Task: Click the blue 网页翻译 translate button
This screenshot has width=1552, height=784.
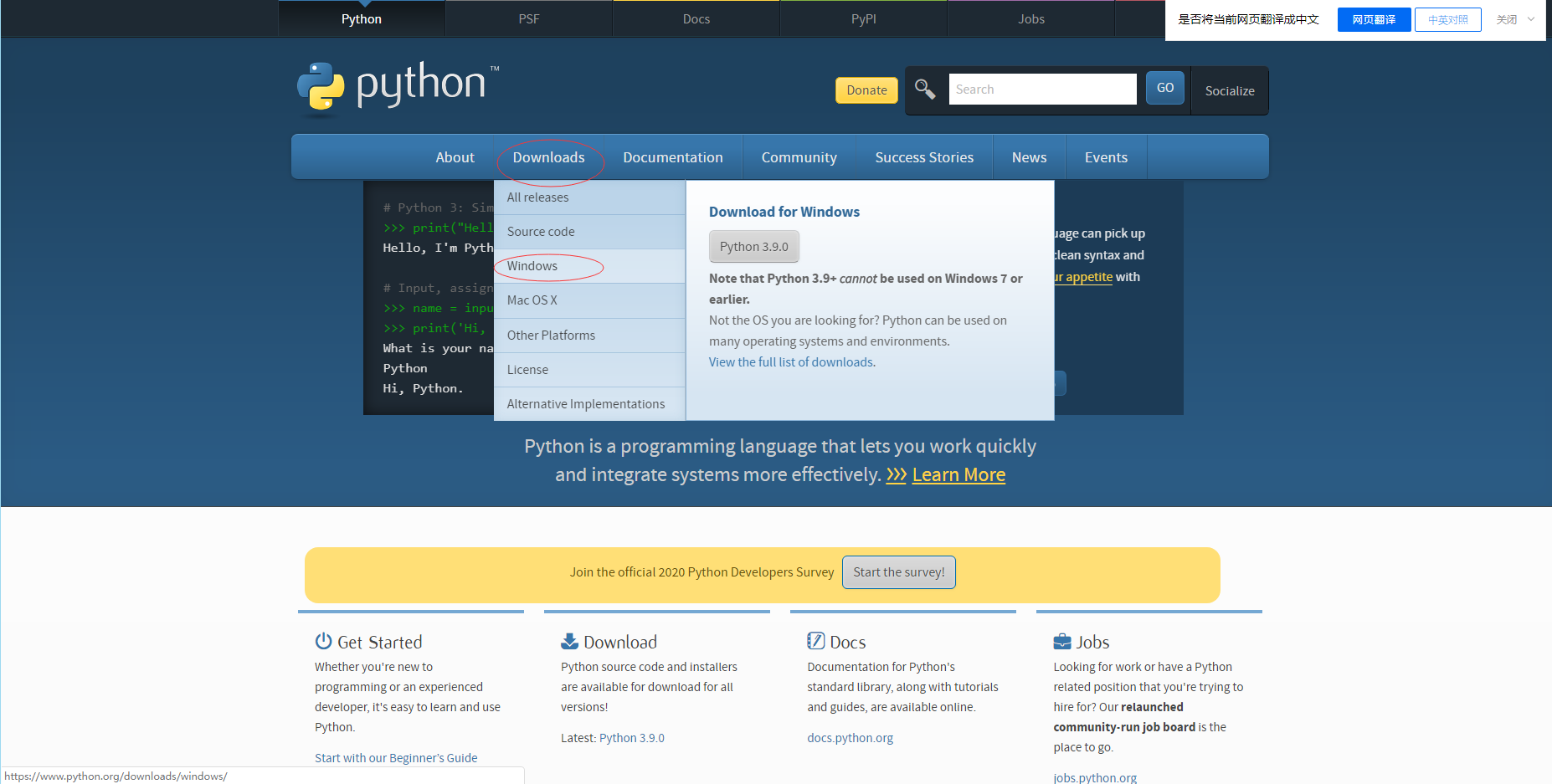Action: tap(1374, 19)
